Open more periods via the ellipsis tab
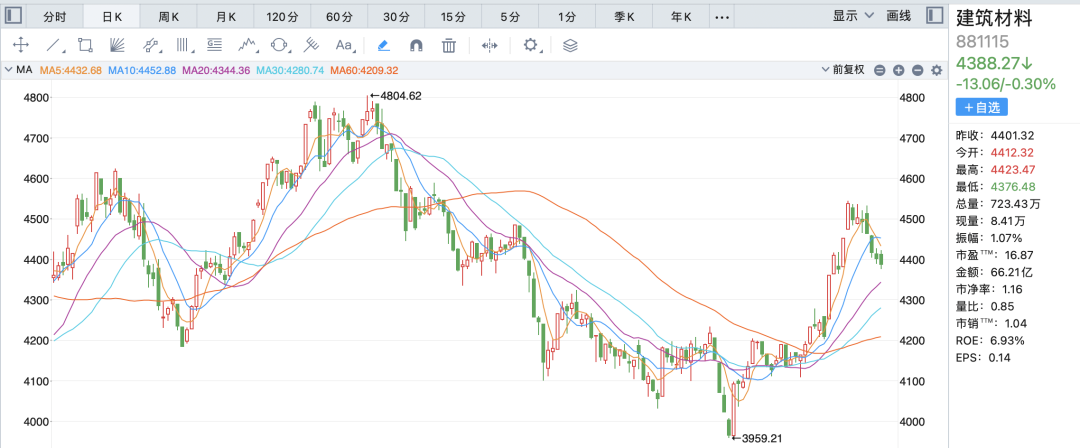The image size is (1080, 448). [x=722, y=16]
